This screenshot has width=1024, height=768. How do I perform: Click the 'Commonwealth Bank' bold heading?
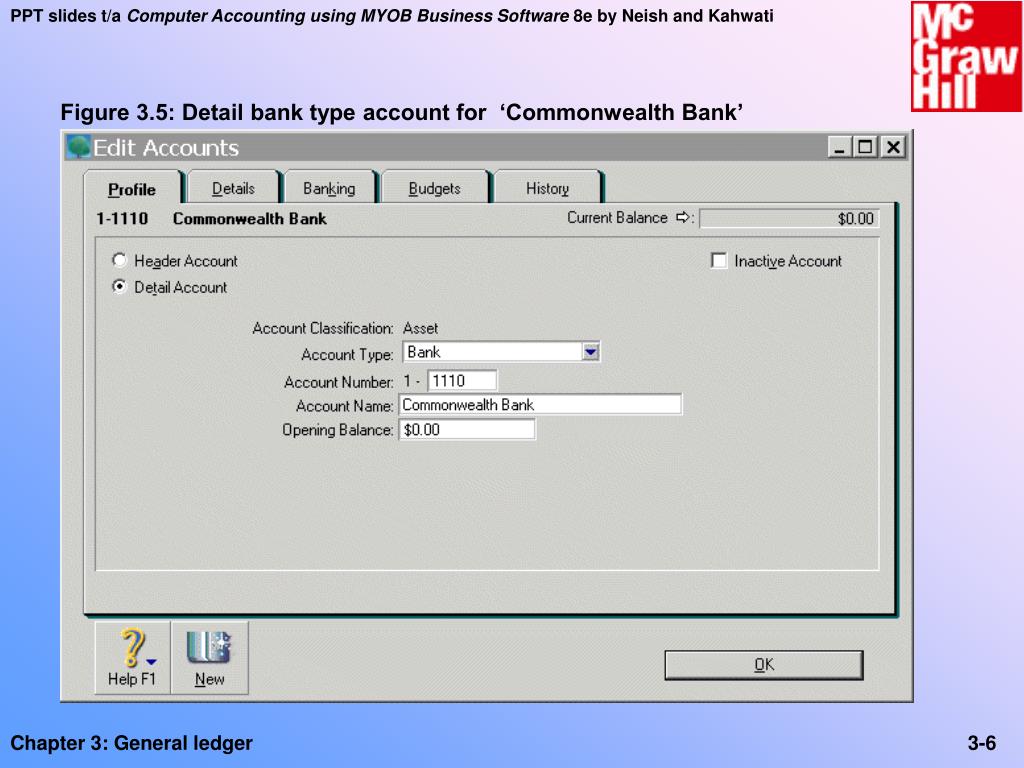click(249, 218)
